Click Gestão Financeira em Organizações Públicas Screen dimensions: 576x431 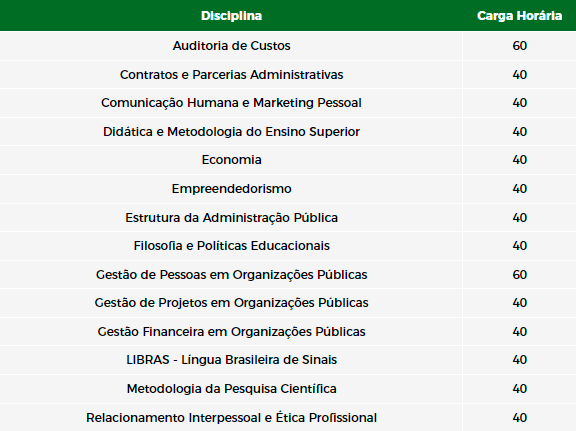pyautogui.click(x=231, y=332)
